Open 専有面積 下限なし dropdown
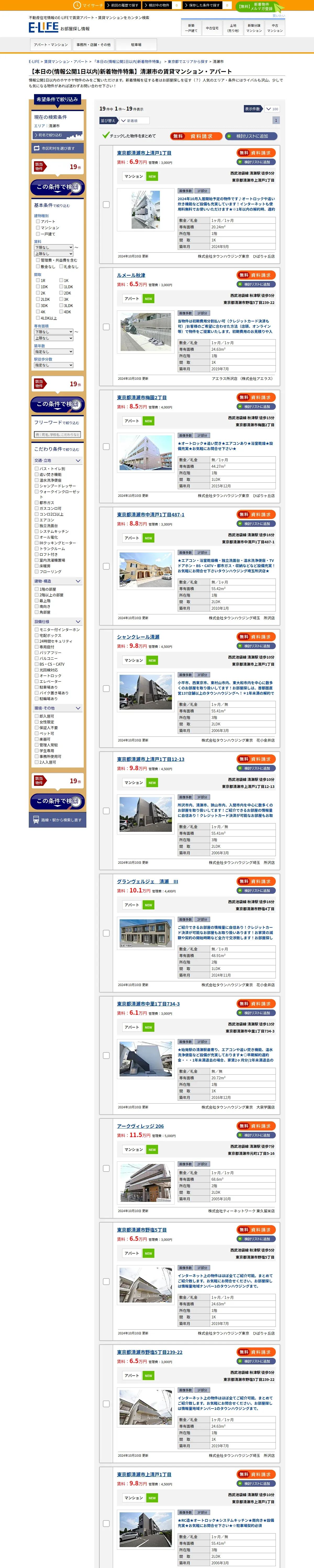 (54, 332)
